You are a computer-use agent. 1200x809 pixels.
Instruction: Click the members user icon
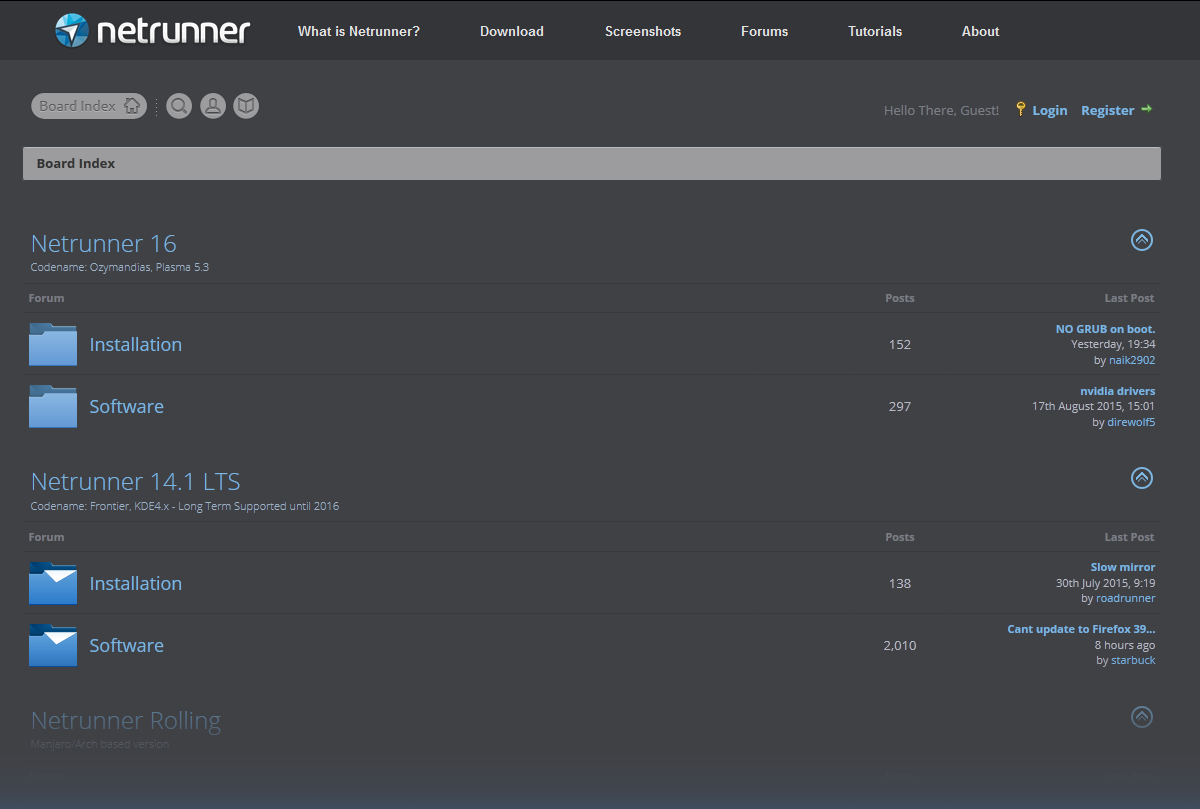coord(213,106)
